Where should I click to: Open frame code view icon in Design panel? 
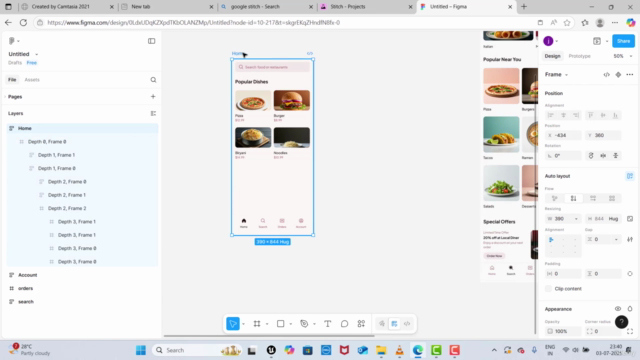click(607, 75)
